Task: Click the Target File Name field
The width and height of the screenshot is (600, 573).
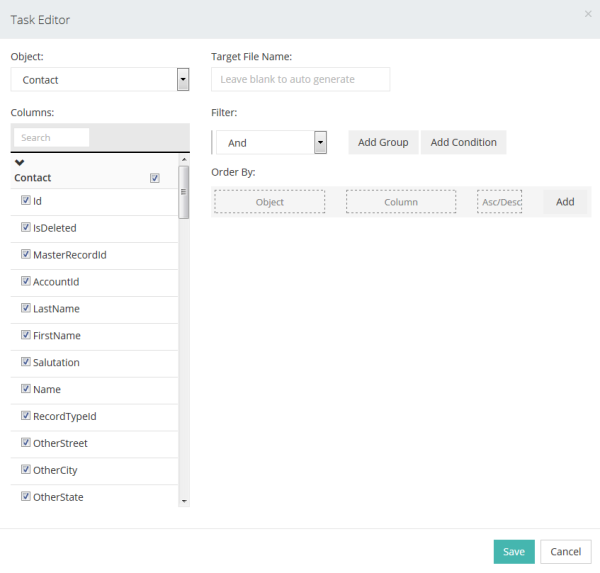Action: pos(300,79)
